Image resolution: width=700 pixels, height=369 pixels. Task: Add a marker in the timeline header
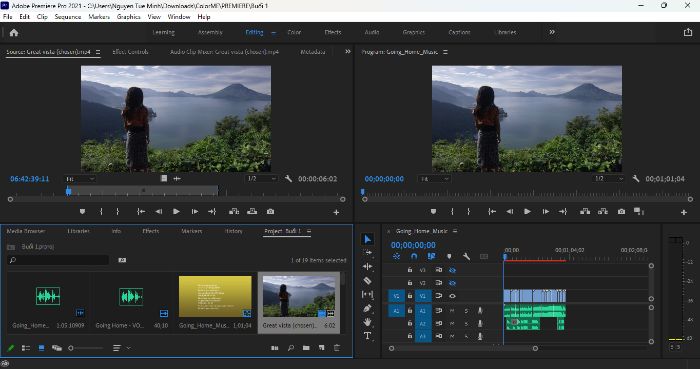pos(449,256)
